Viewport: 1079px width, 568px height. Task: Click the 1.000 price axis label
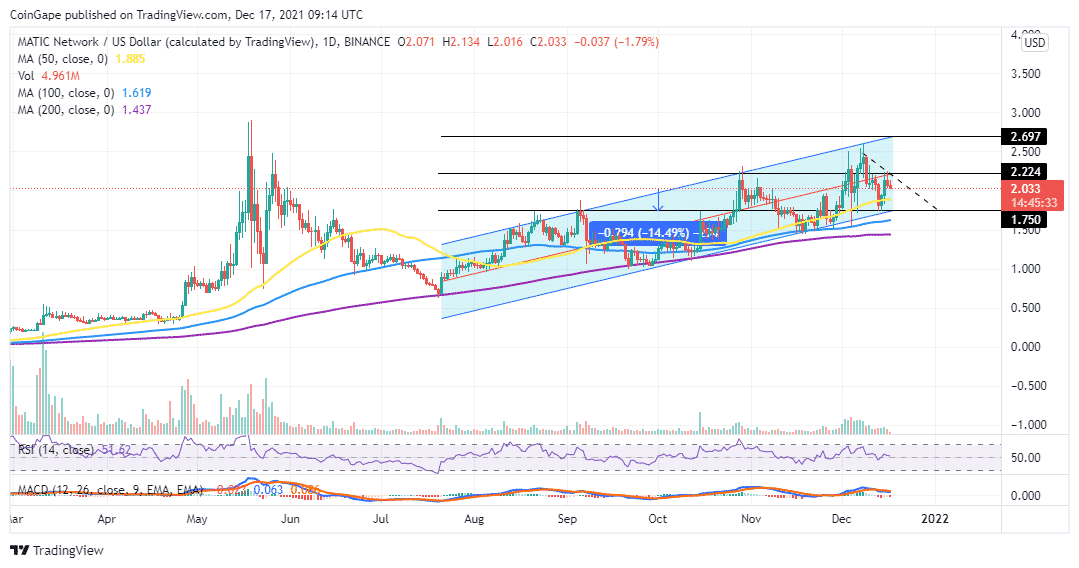coord(1025,269)
